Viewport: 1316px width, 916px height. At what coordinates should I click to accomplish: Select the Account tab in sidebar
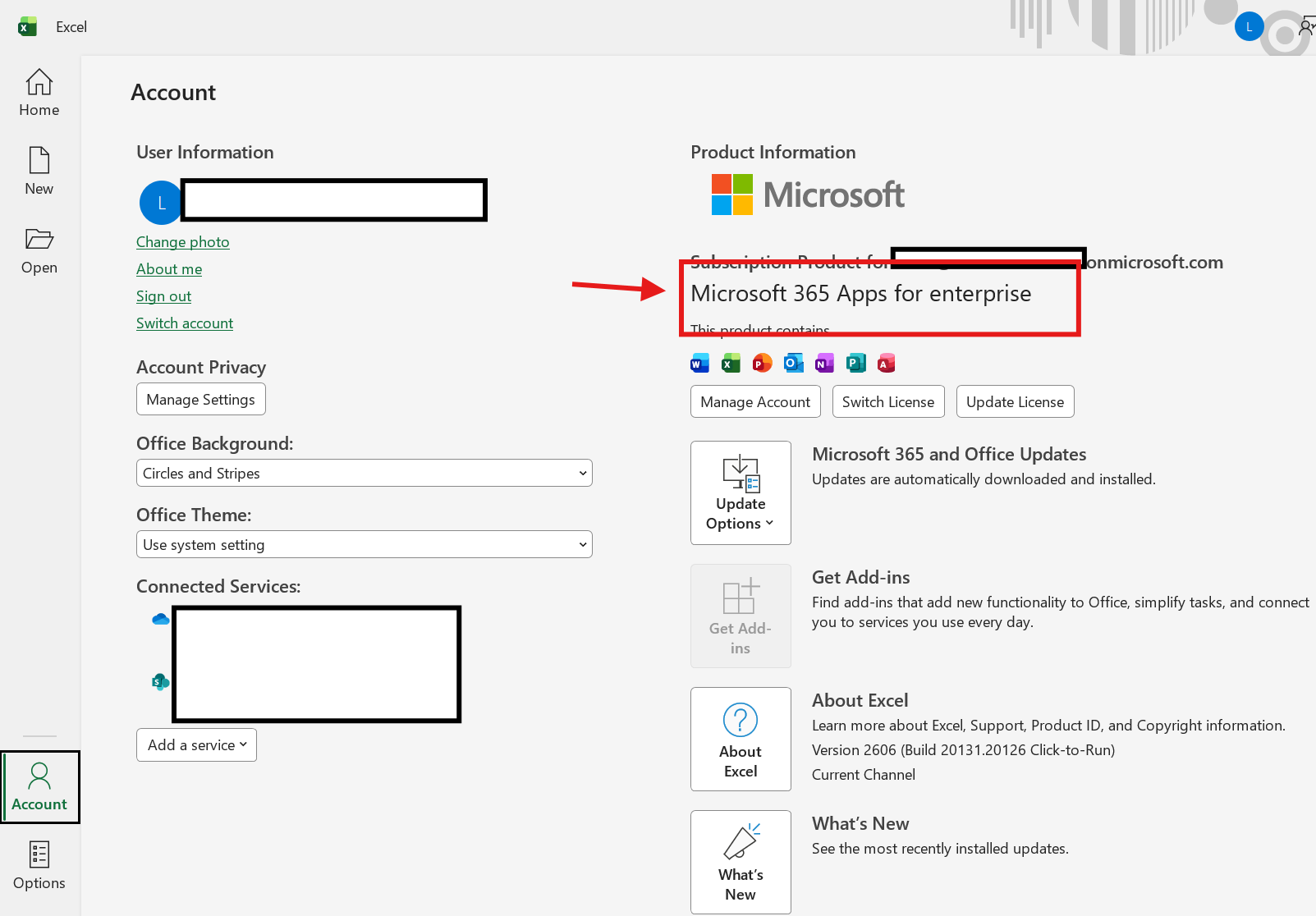(x=39, y=787)
